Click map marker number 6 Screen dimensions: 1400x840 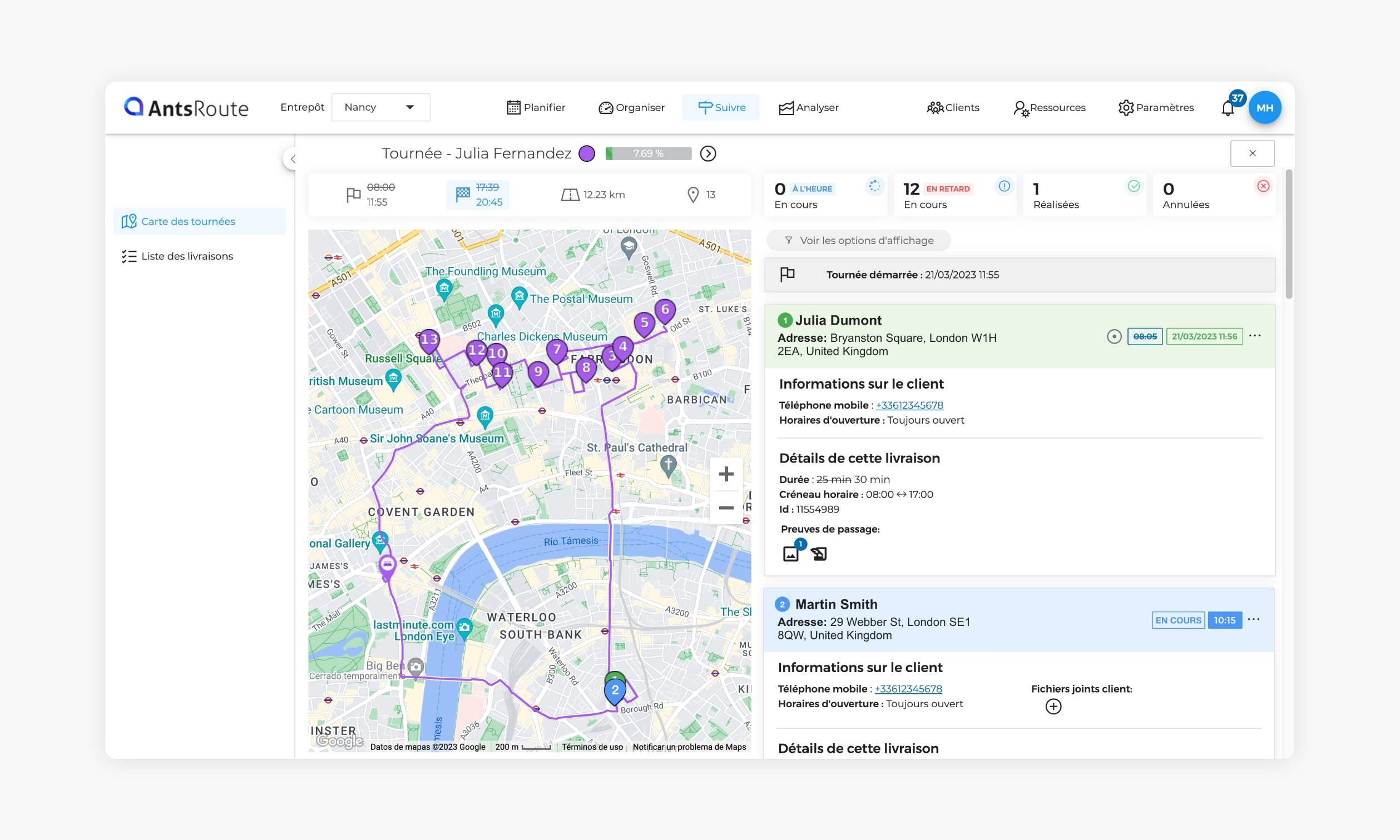click(665, 310)
